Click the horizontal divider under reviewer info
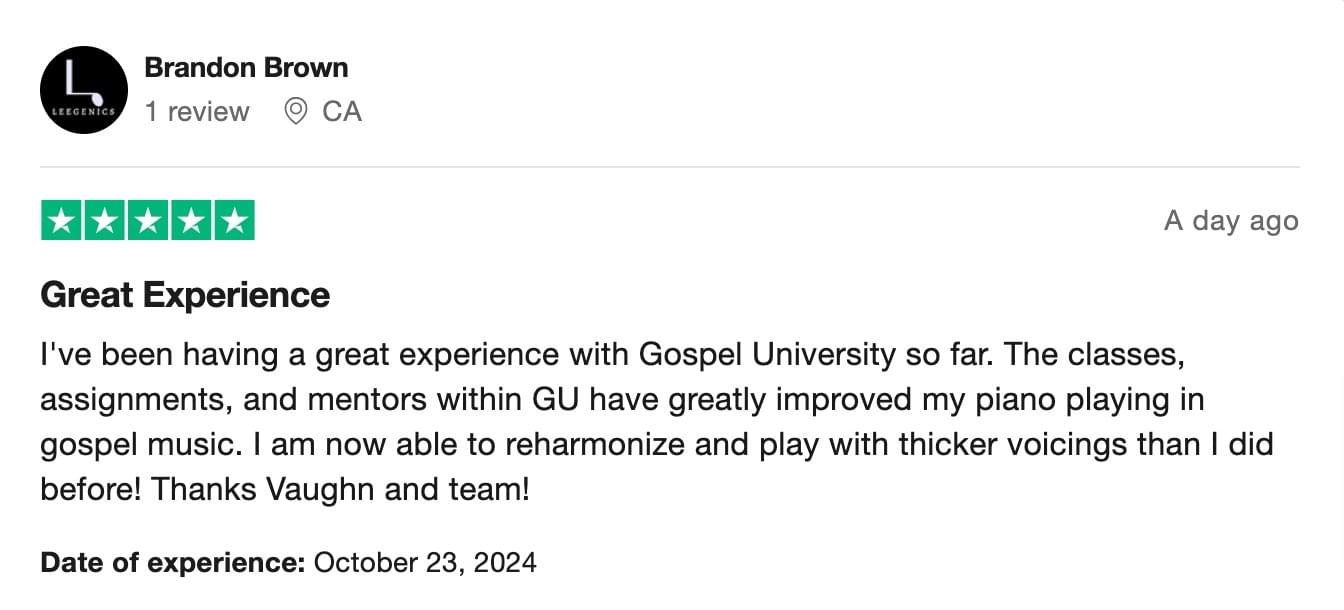The image size is (1344, 610). tap(670, 167)
